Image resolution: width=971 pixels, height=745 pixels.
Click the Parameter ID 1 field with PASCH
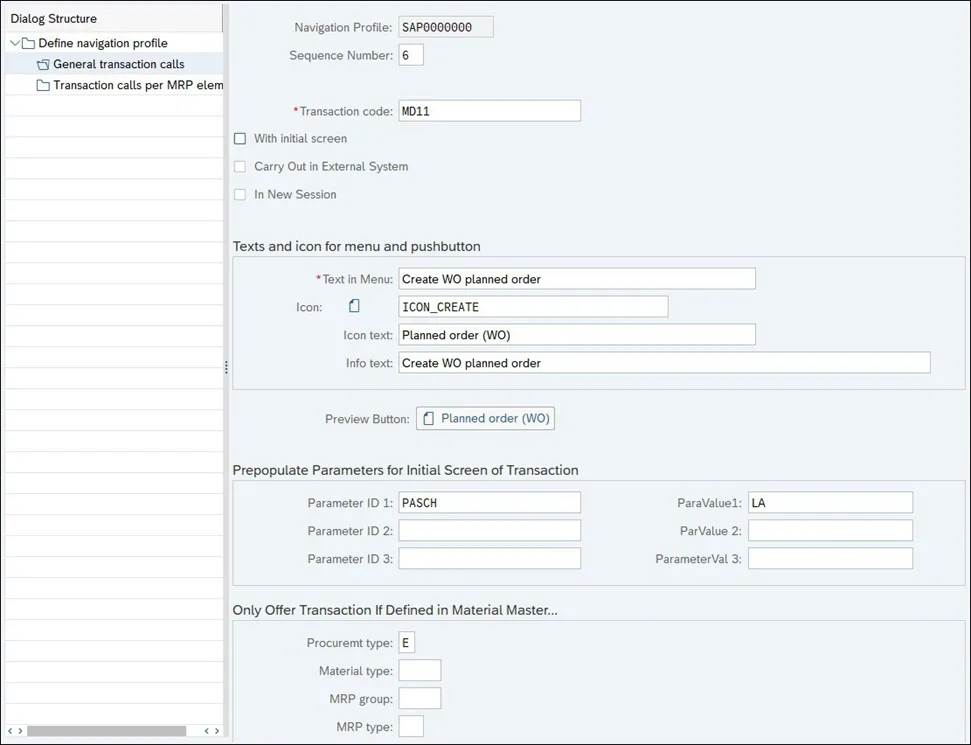[x=489, y=503]
